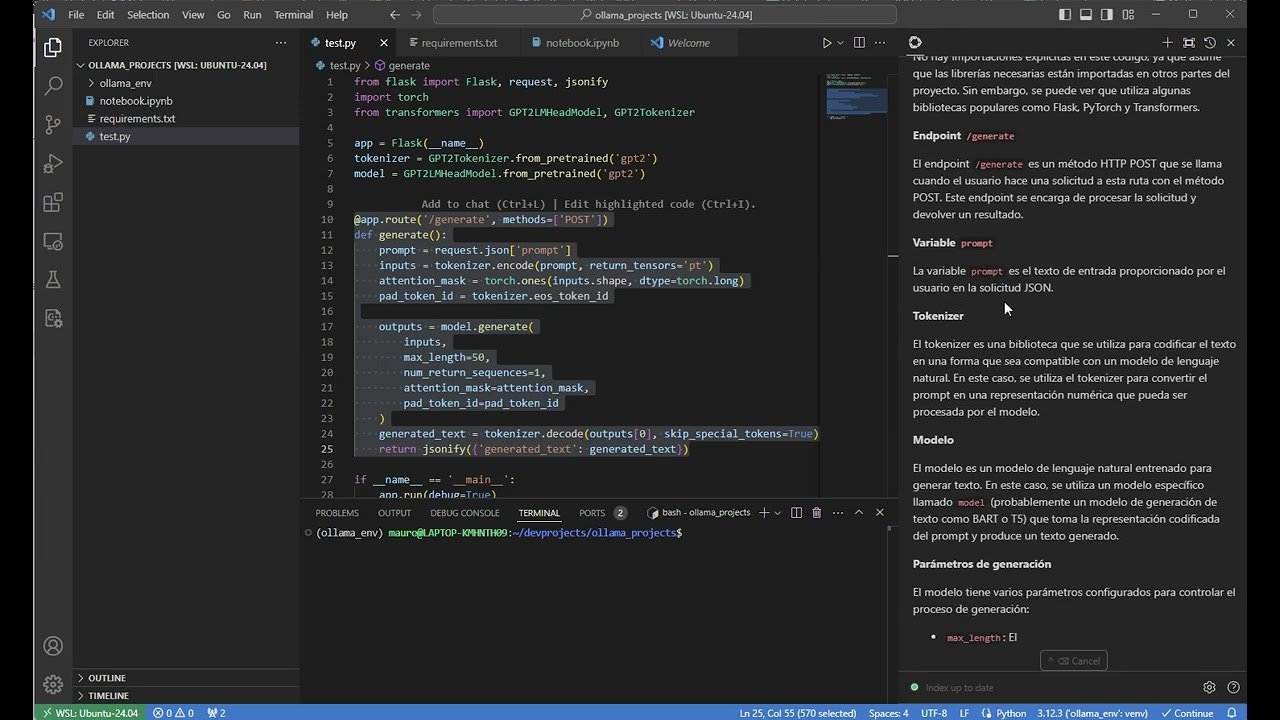Image resolution: width=1280 pixels, height=720 pixels.
Task: Open terminal launch profile dropdown
Action: click(777, 513)
